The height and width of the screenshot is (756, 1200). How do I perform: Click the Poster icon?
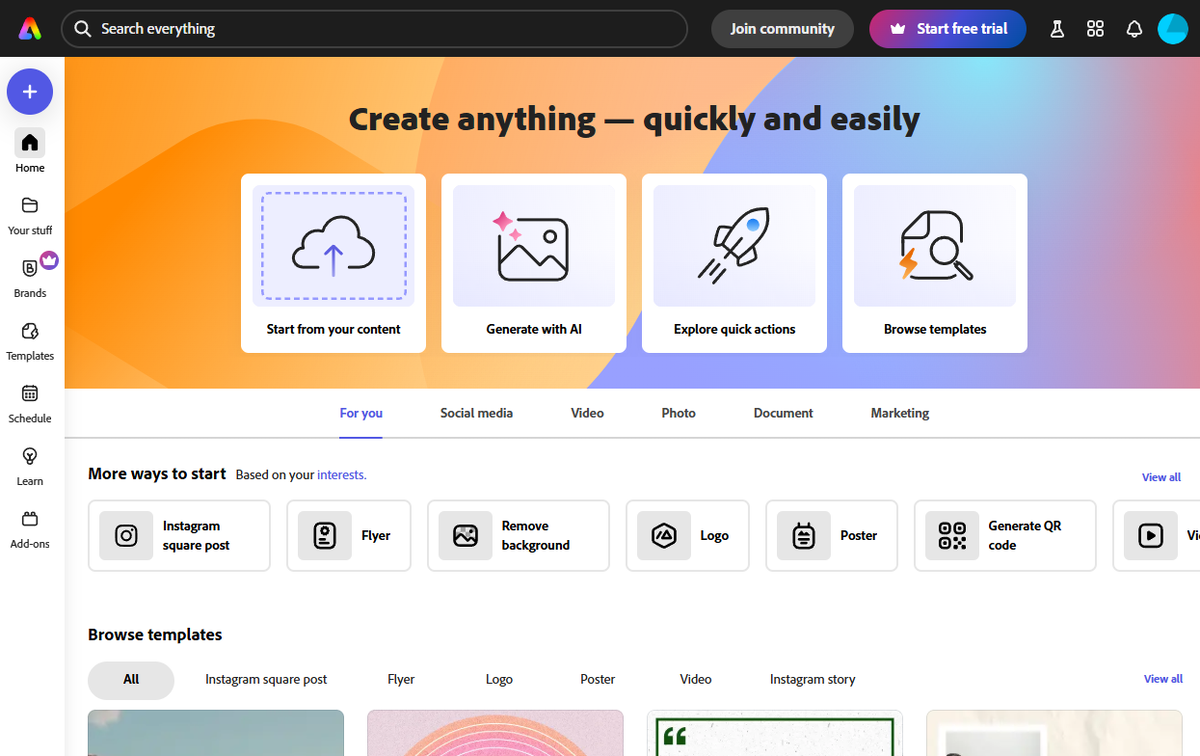[804, 536]
